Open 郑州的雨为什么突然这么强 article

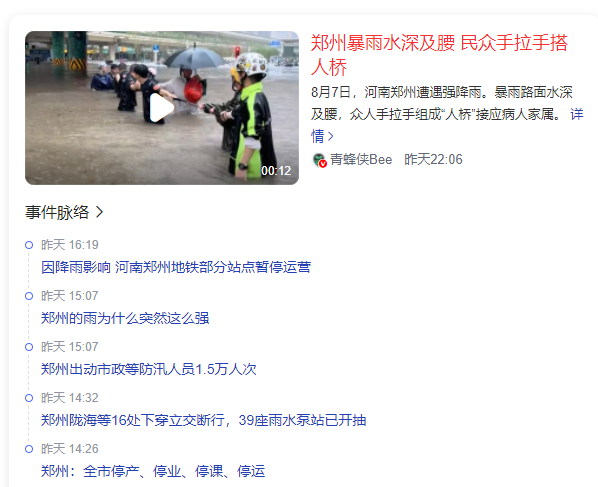tap(125, 318)
